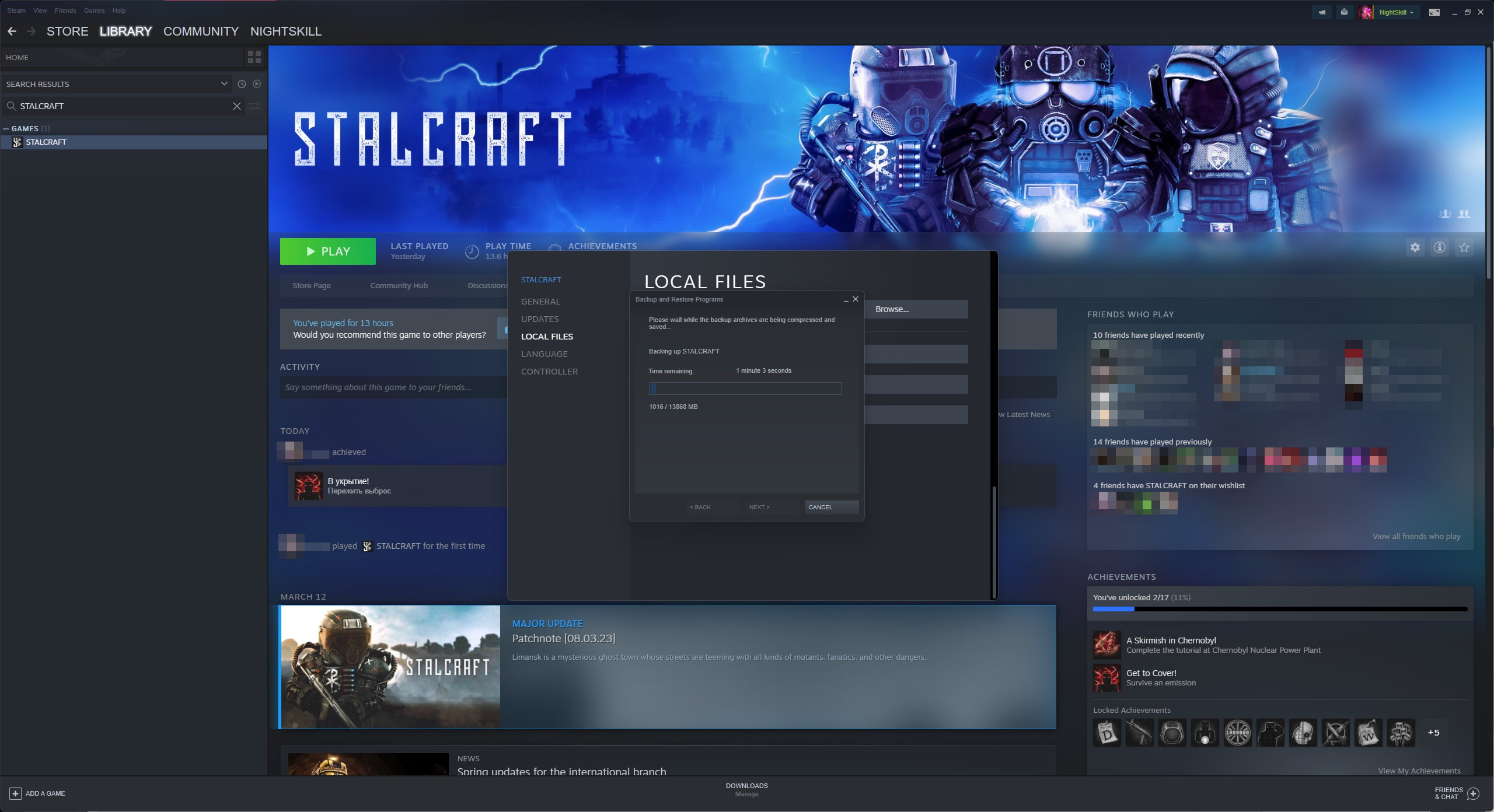Click the recent activity clock filter icon

point(242,84)
